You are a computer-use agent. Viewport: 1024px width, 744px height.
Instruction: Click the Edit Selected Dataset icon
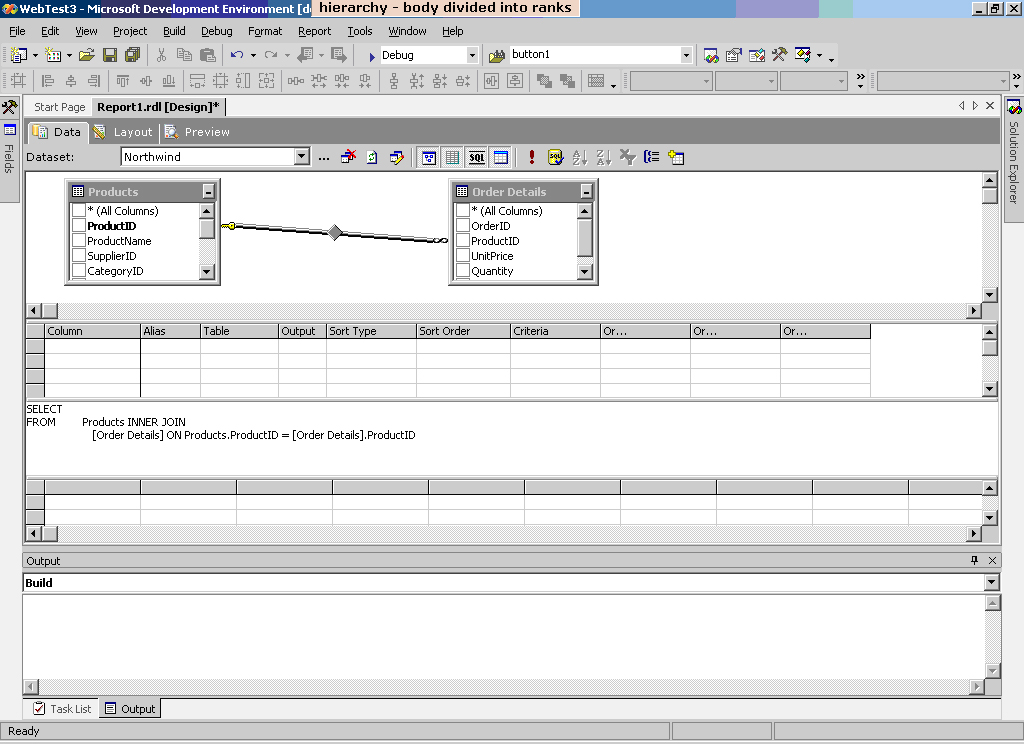pos(396,157)
